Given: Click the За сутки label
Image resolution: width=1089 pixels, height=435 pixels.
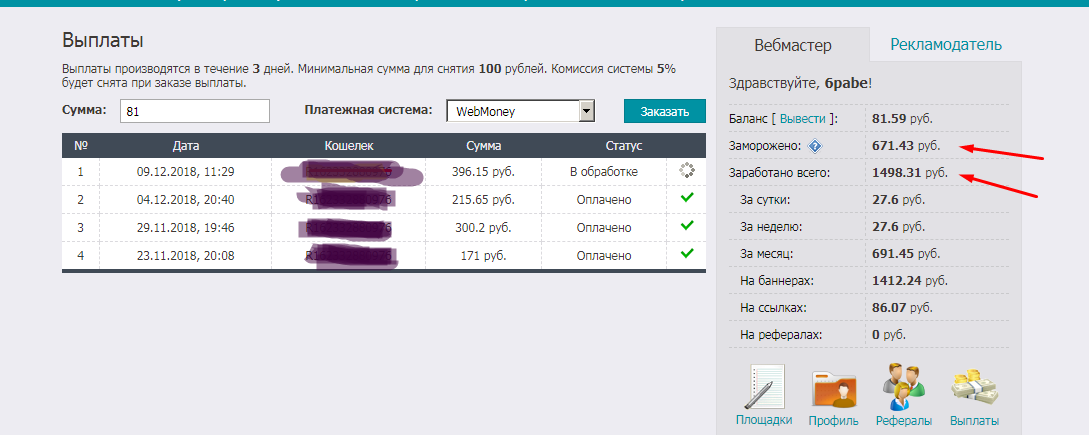Looking at the screenshot, I should tap(765, 200).
